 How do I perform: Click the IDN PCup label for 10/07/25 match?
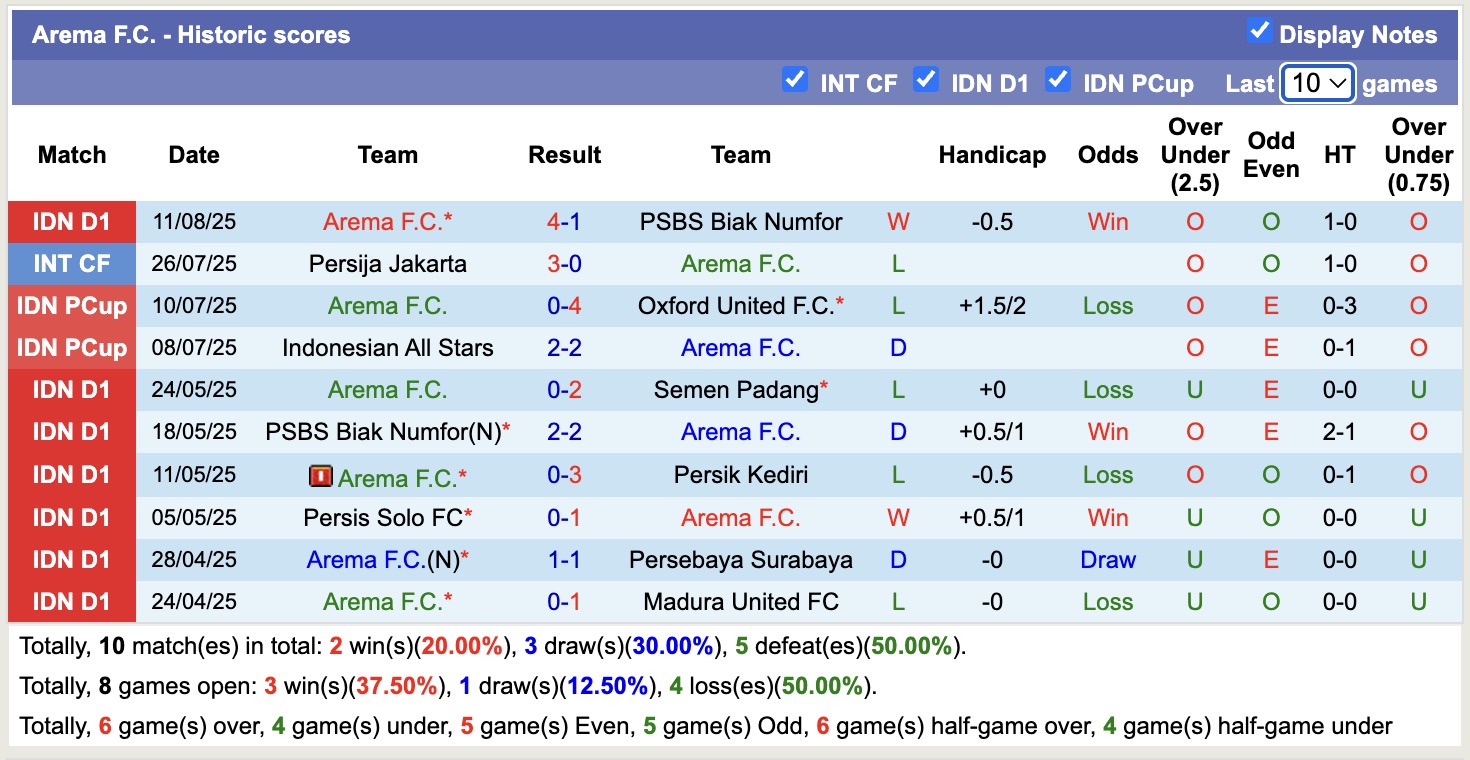click(x=71, y=306)
